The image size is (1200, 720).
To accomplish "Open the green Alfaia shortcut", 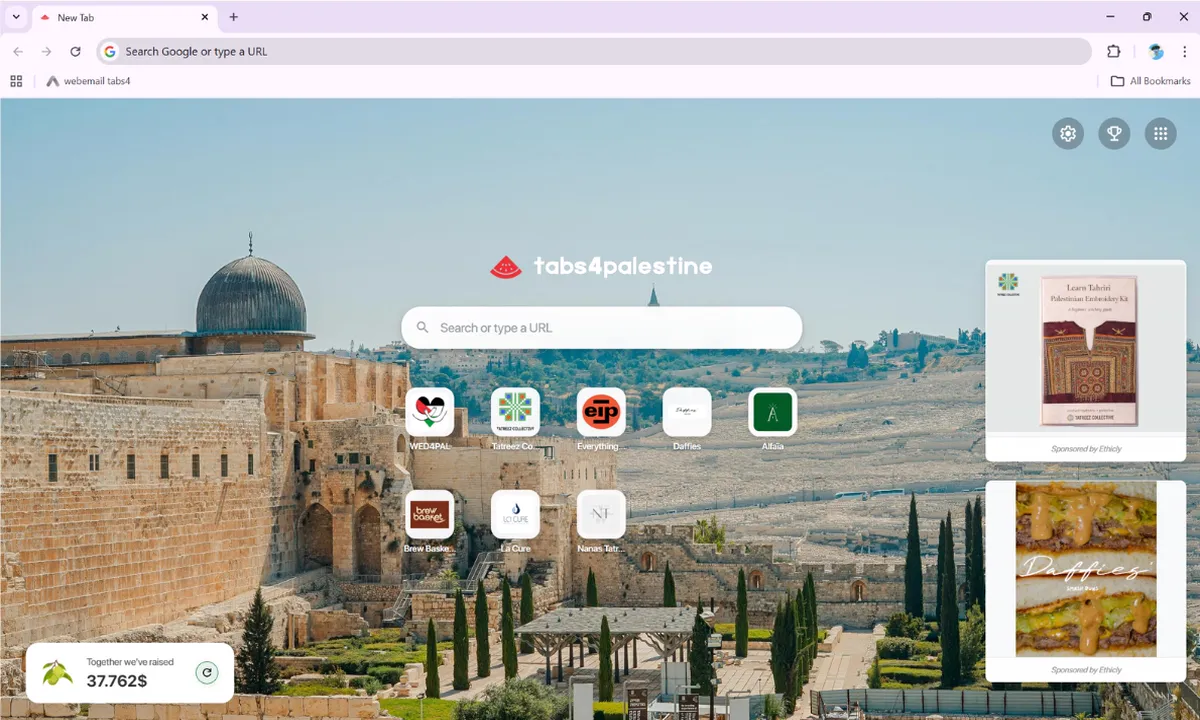I will pos(773,413).
